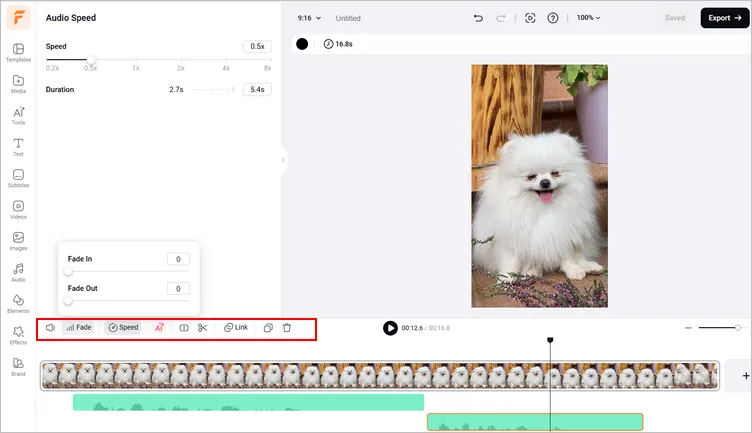Select the first green audio clip
The image size is (752, 433).
coord(248,402)
